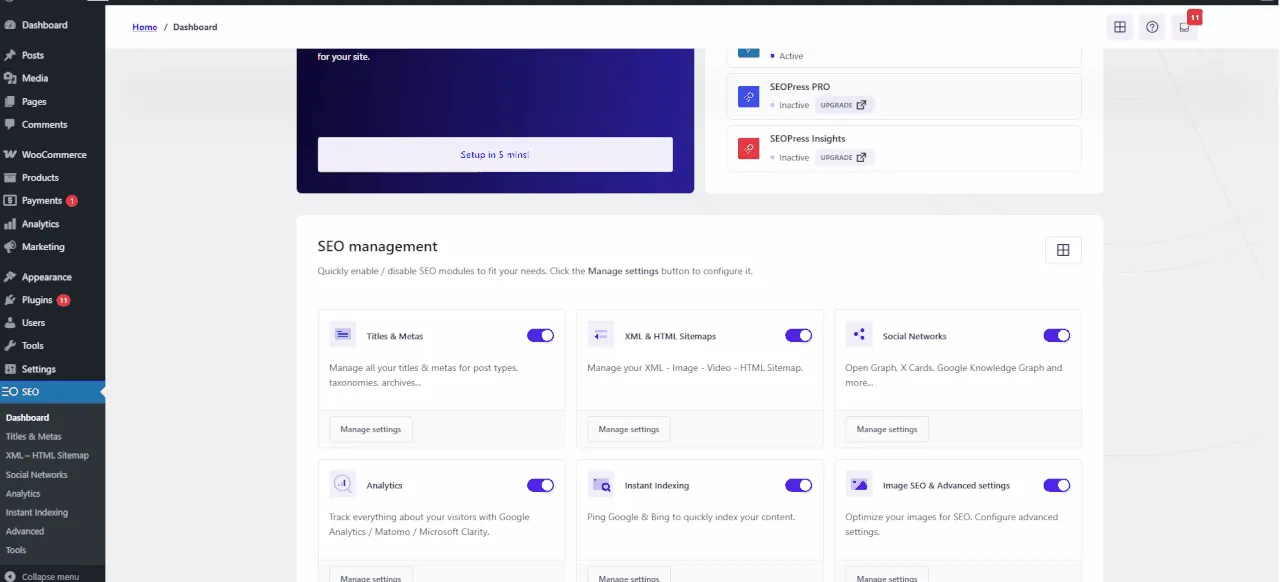Viewport: 1280px width, 582px height.
Task: Click the XML & HTML Sitemaps module icon
Action: click(x=601, y=335)
